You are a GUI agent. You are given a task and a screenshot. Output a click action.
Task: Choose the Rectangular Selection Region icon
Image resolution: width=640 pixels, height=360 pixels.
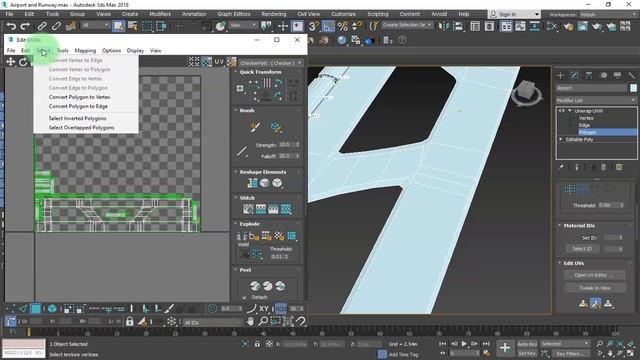(x=147, y=26)
